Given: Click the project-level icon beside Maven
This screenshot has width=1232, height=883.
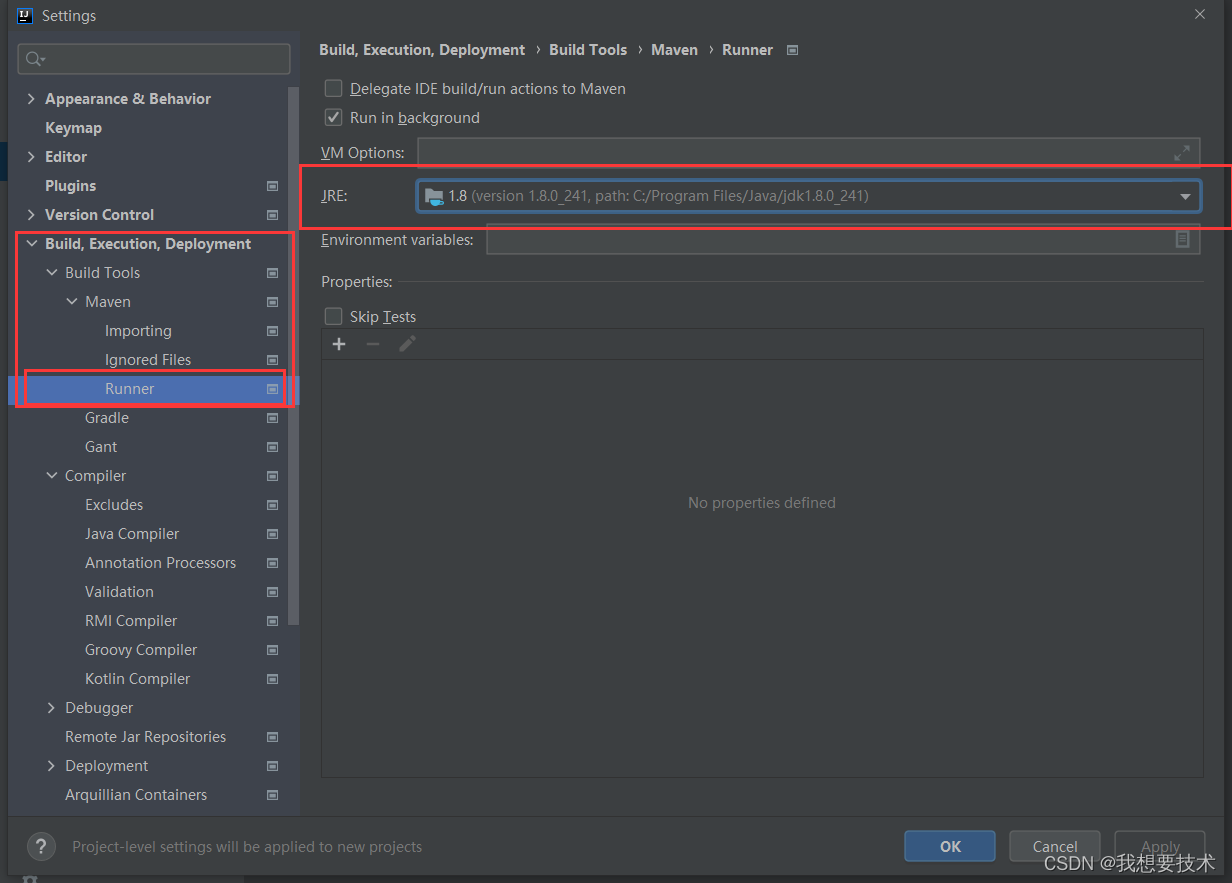Looking at the screenshot, I should [272, 302].
